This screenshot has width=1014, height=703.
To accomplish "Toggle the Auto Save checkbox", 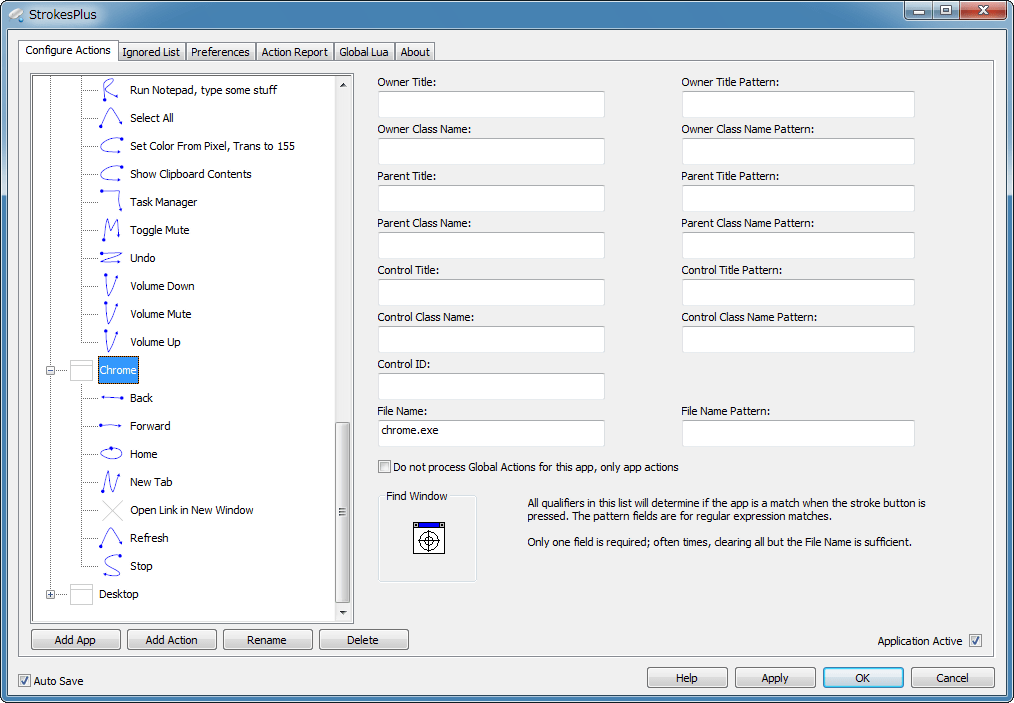I will pyautogui.click(x=25, y=680).
